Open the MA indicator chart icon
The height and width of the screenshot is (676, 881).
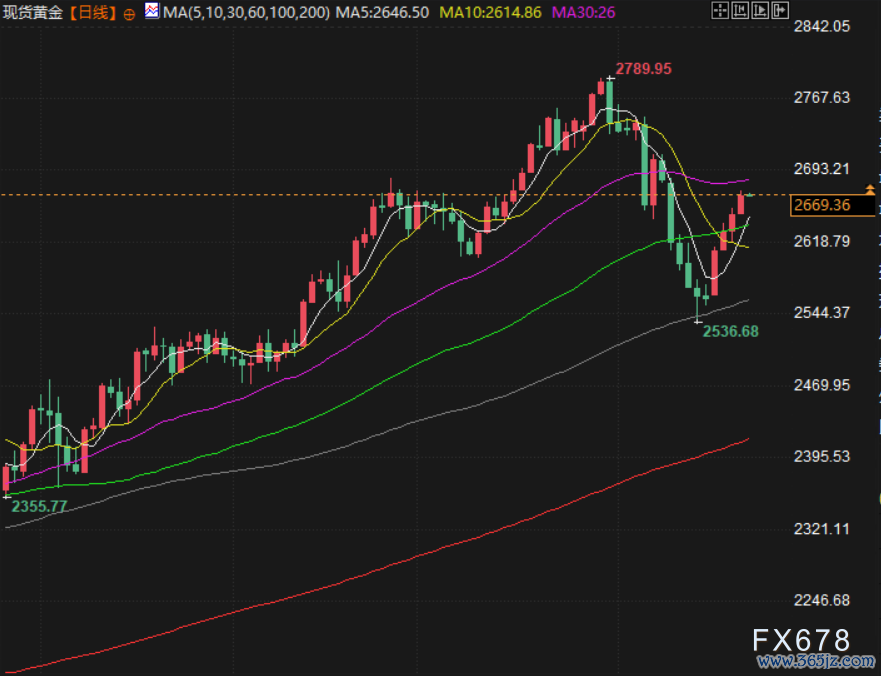tap(152, 11)
